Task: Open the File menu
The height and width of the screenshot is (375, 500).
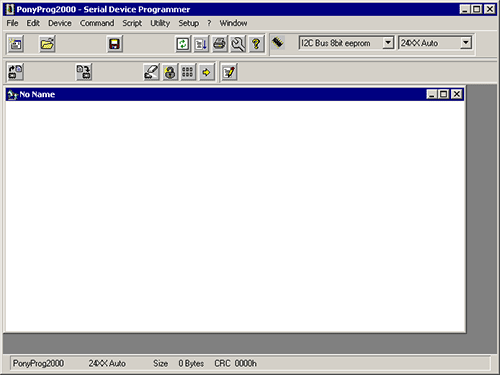Action: coord(12,23)
